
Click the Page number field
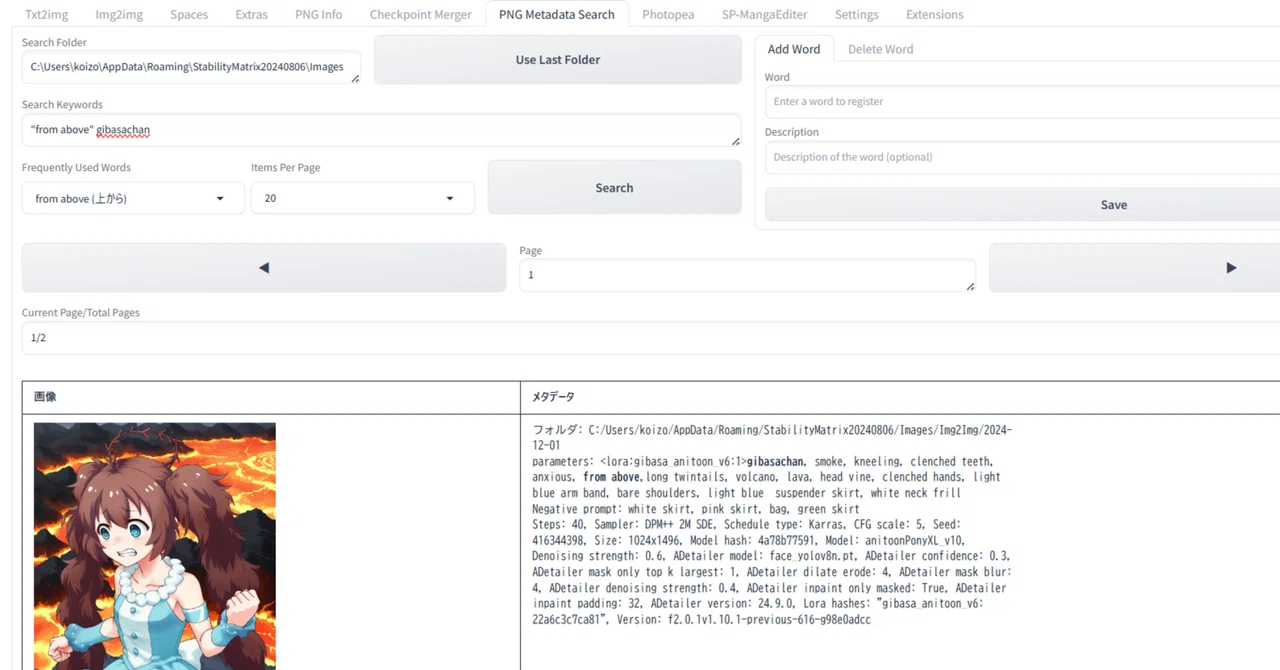[747, 275]
